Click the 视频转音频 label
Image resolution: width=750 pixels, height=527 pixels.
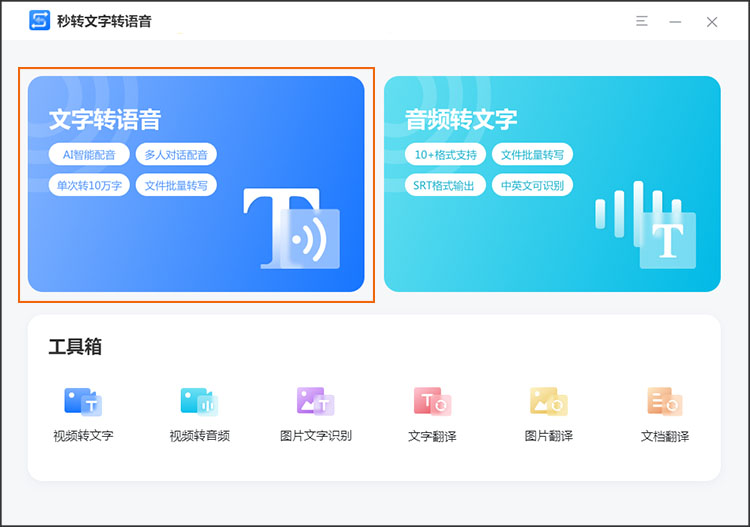coord(199,436)
